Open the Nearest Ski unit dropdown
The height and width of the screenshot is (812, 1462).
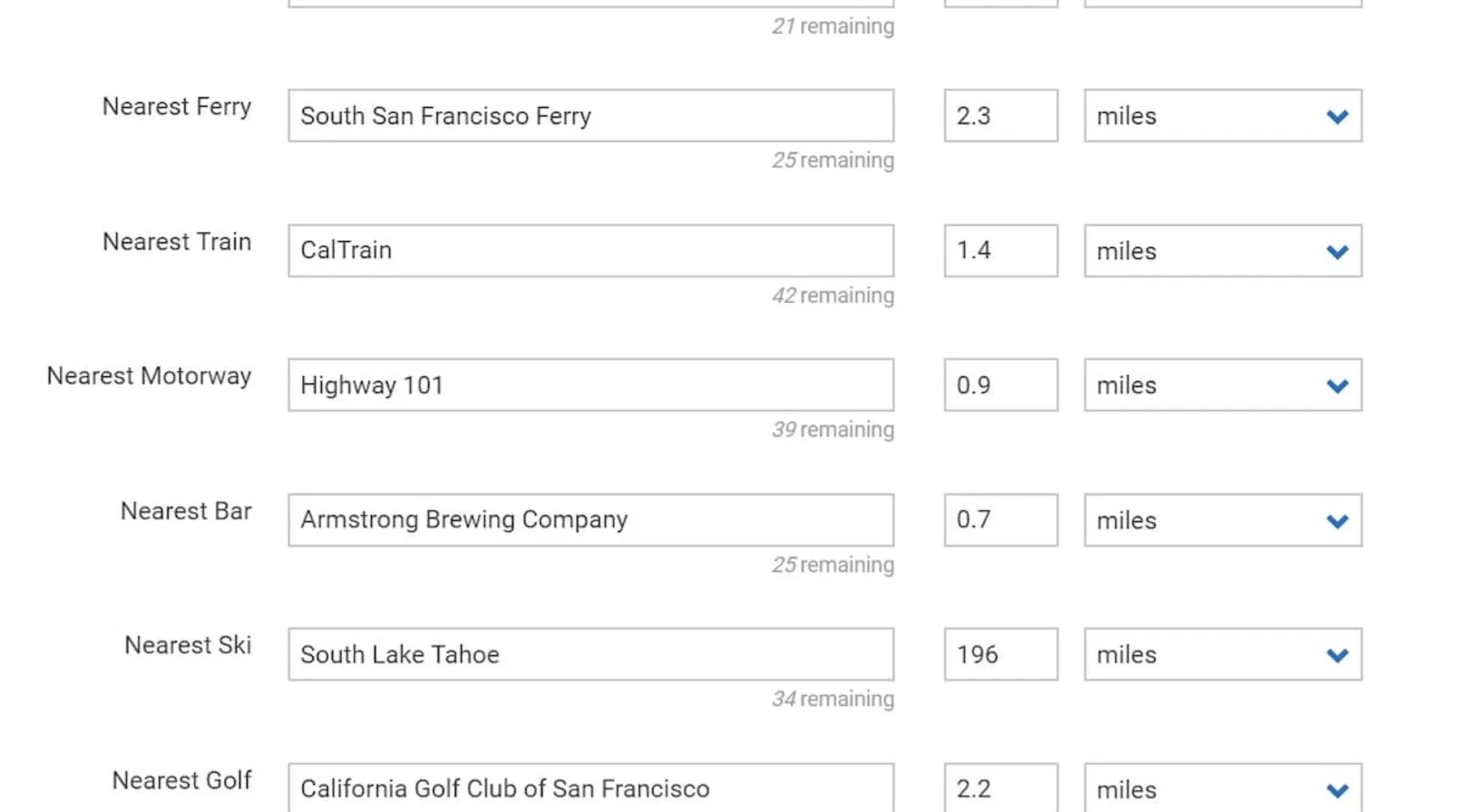(x=1222, y=654)
